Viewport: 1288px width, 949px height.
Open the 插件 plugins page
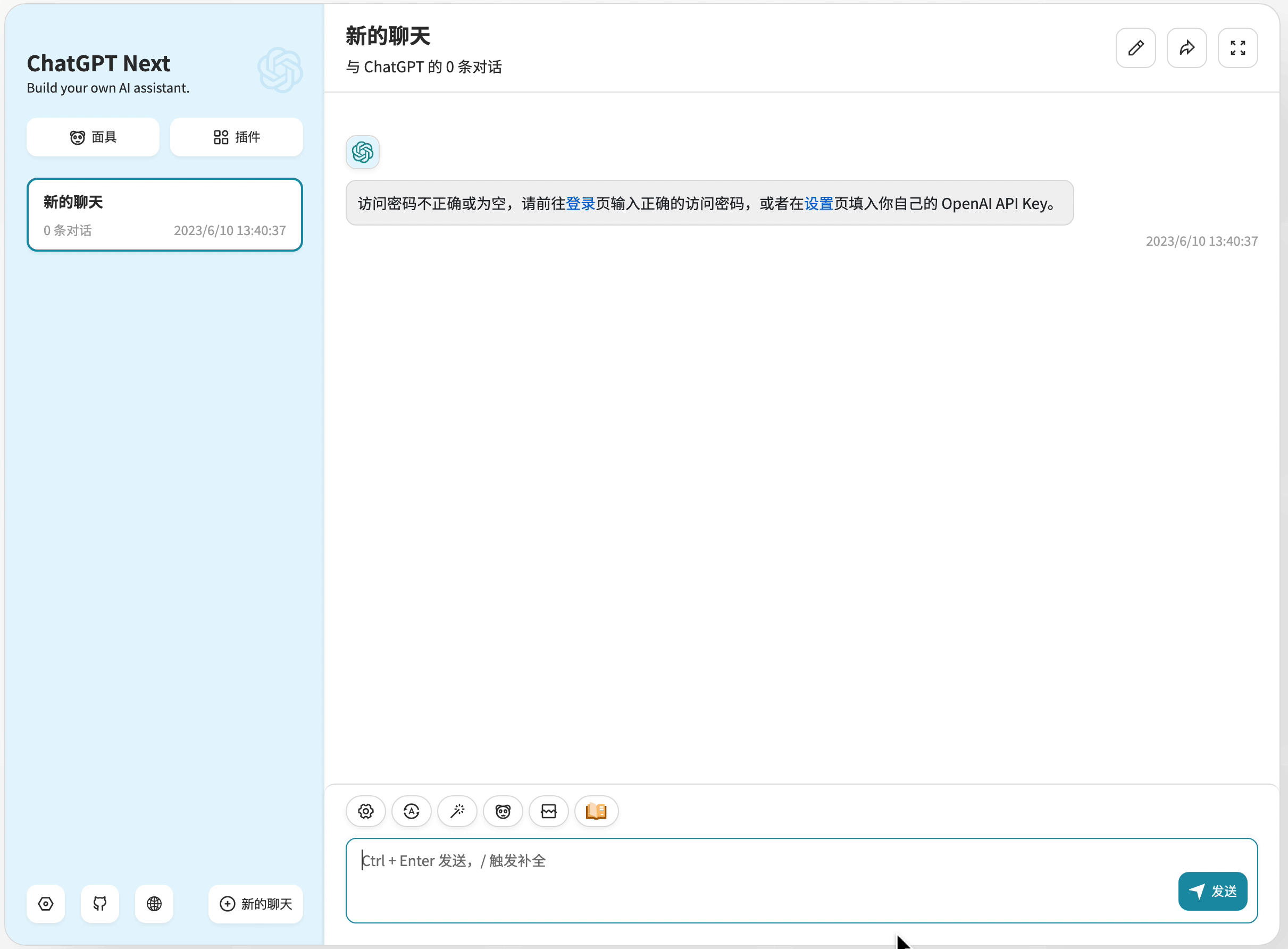(x=236, y=137)
